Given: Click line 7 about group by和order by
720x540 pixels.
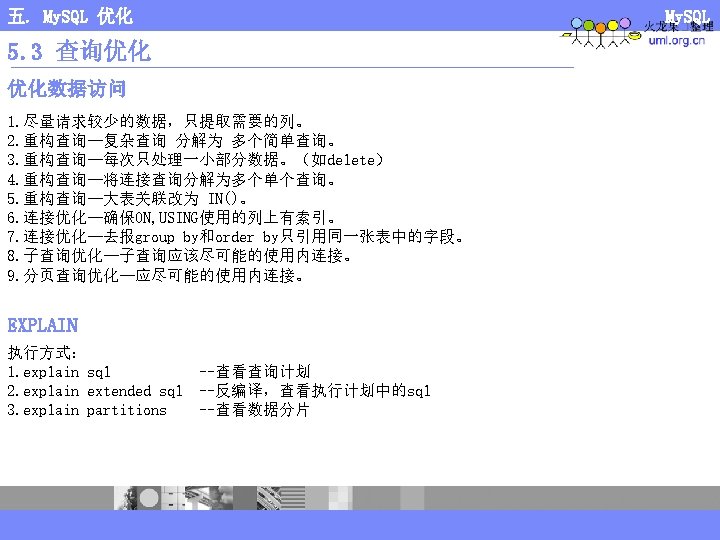Looking at the screenshot, I should click(x=236, y=237).
